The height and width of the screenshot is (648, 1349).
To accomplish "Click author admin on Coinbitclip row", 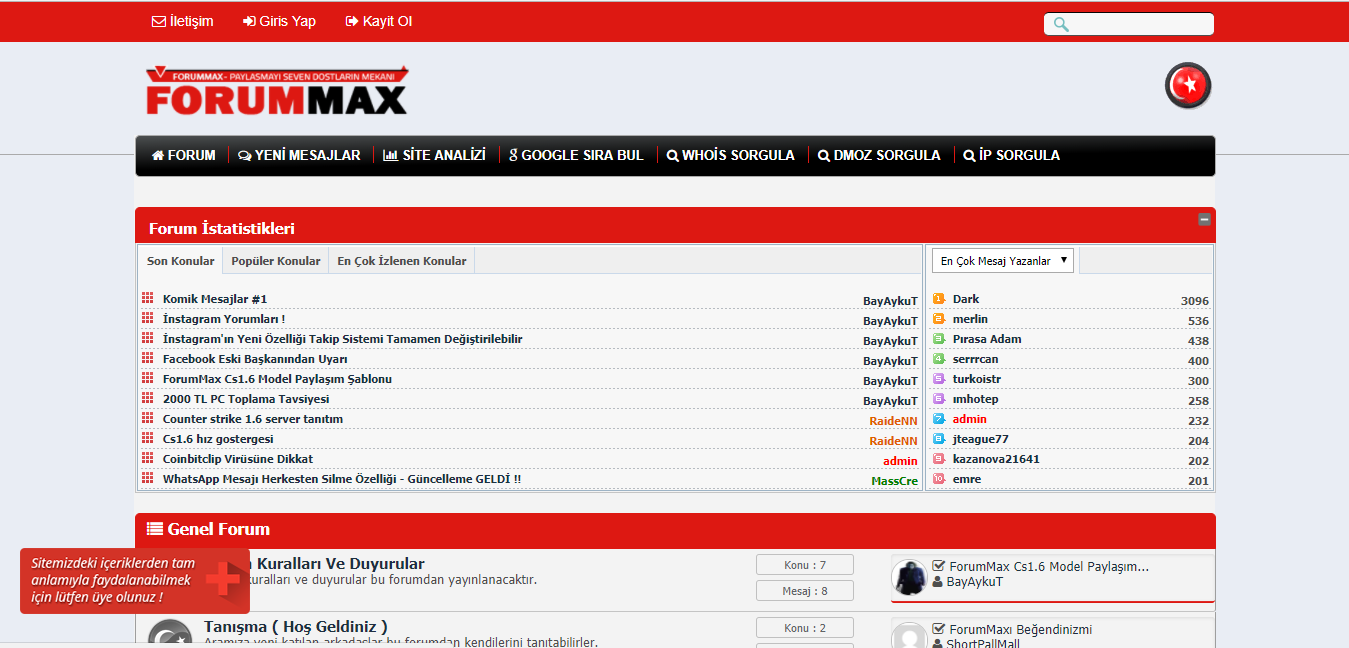I will click(x=900, y=461).
